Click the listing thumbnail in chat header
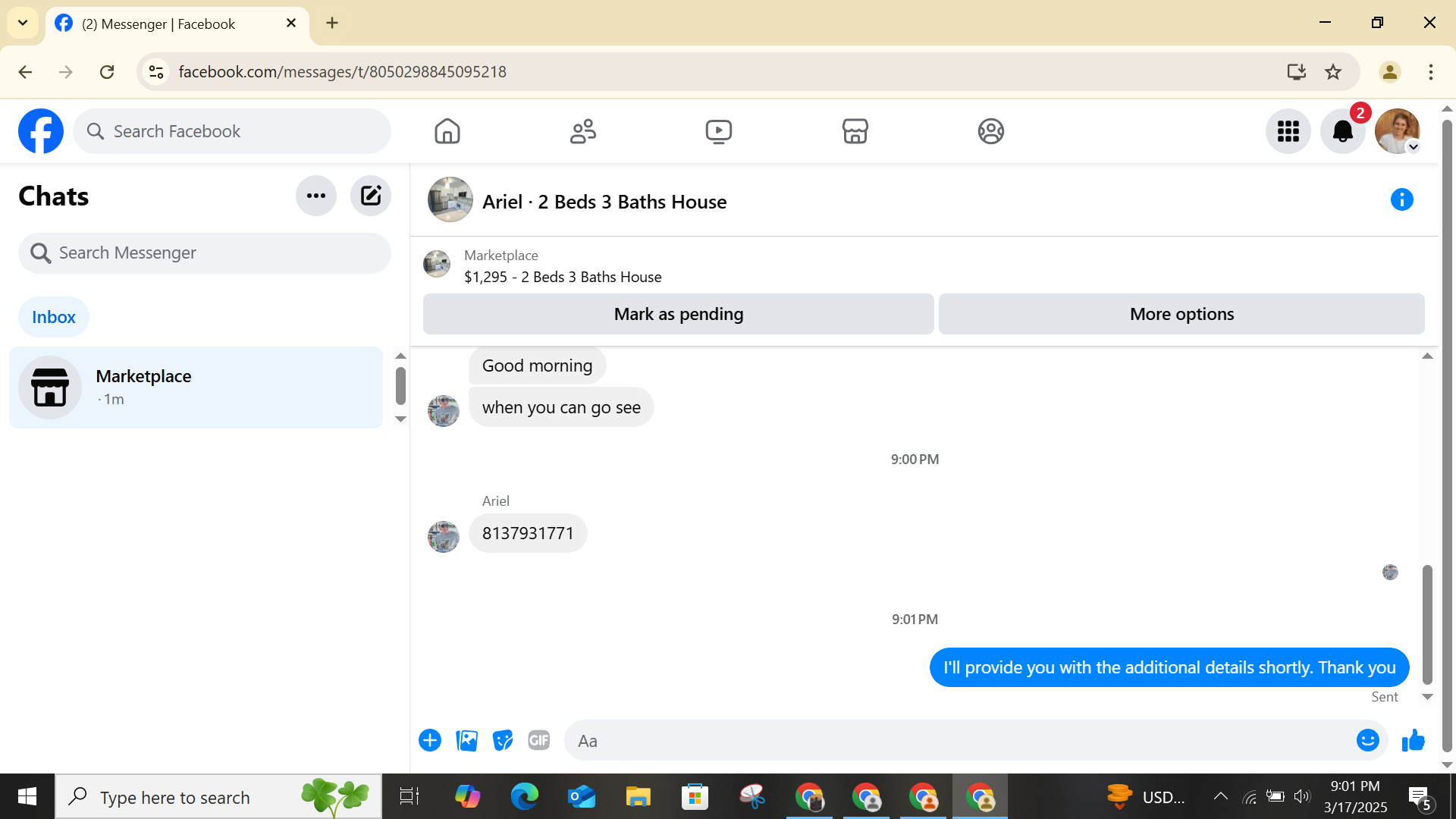Screen dimensions: 1456x819 point(450,199)
